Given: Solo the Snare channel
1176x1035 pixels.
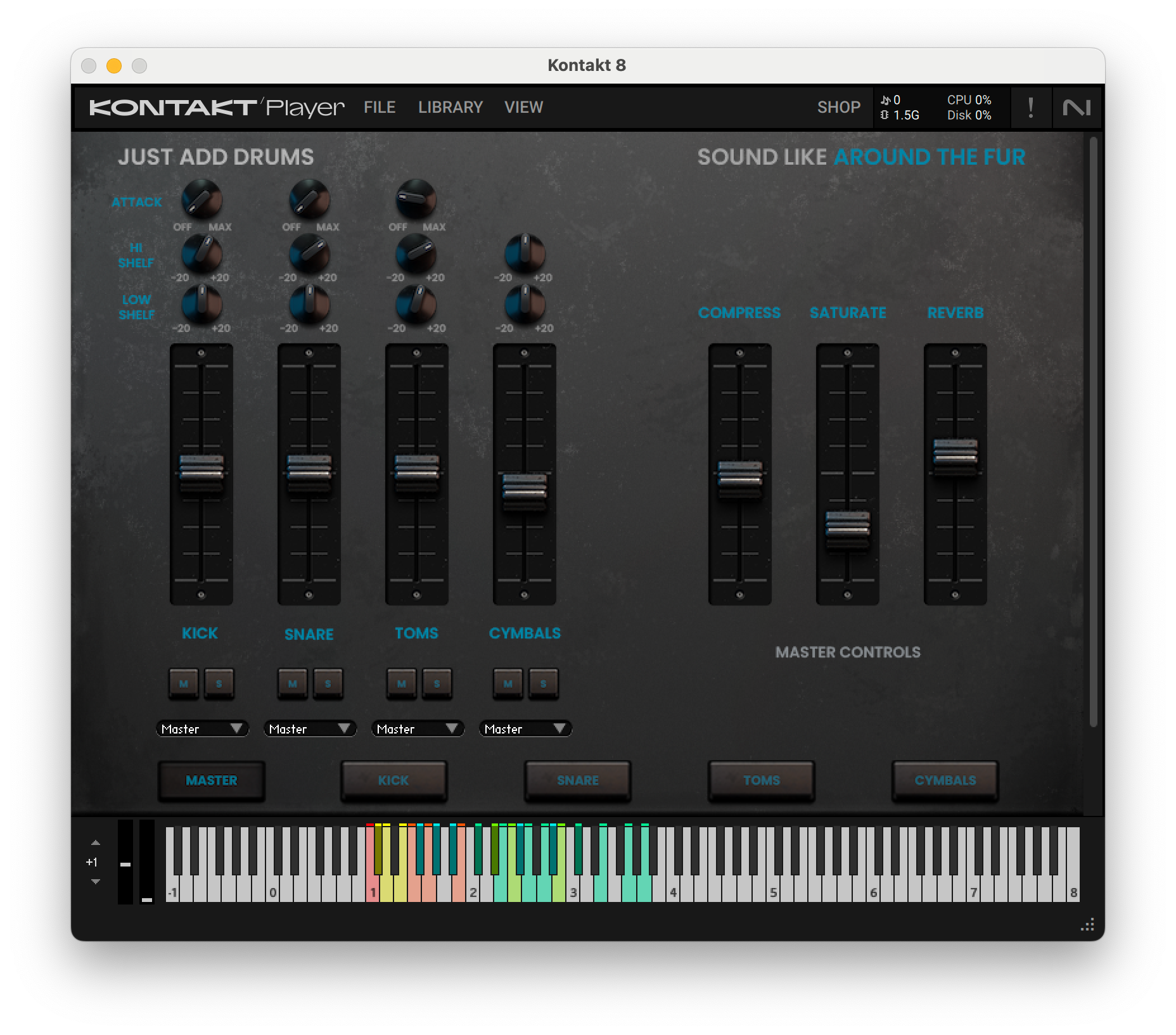Looking at the screenshot, I should (328, 683).
